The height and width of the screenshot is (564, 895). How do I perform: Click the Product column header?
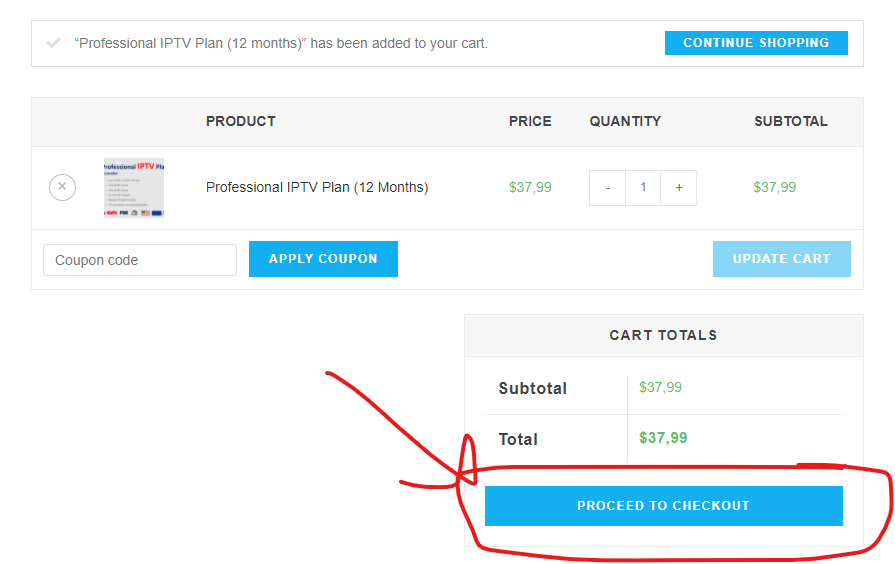click(241, 121)
